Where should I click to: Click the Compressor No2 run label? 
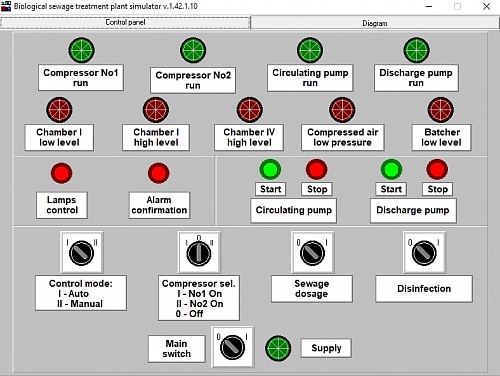coord(193,80)
